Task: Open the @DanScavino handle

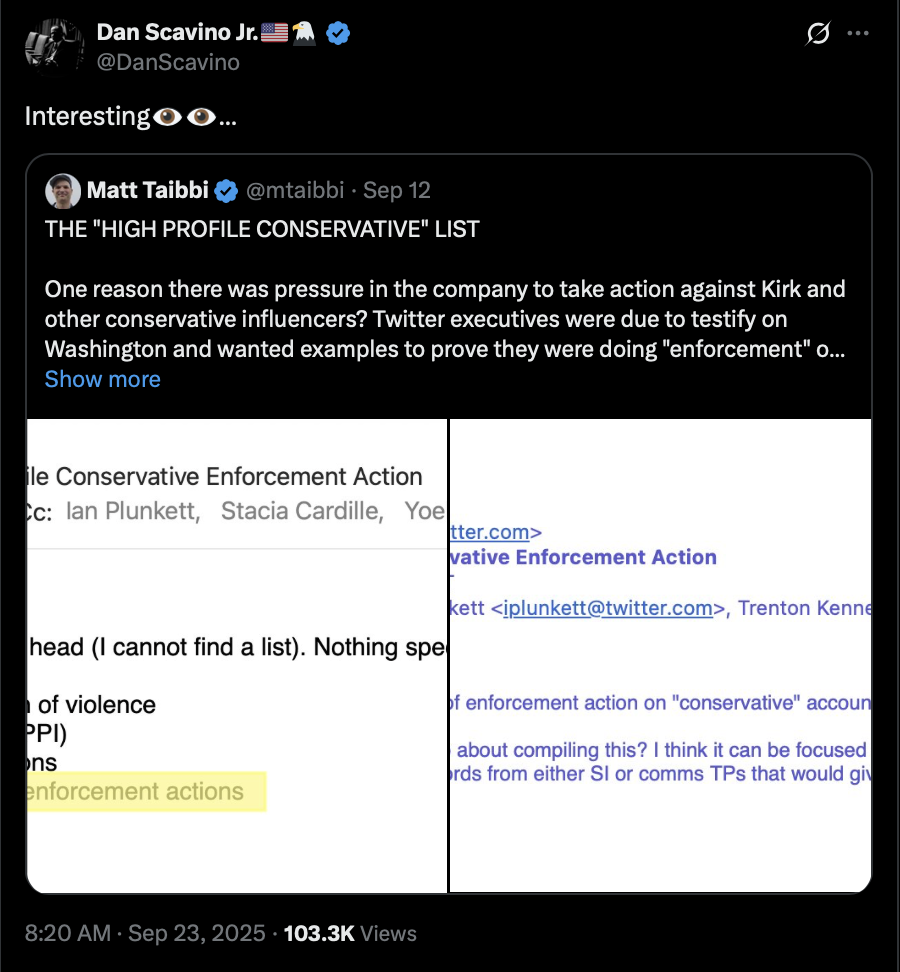Action: click(167, 62)
